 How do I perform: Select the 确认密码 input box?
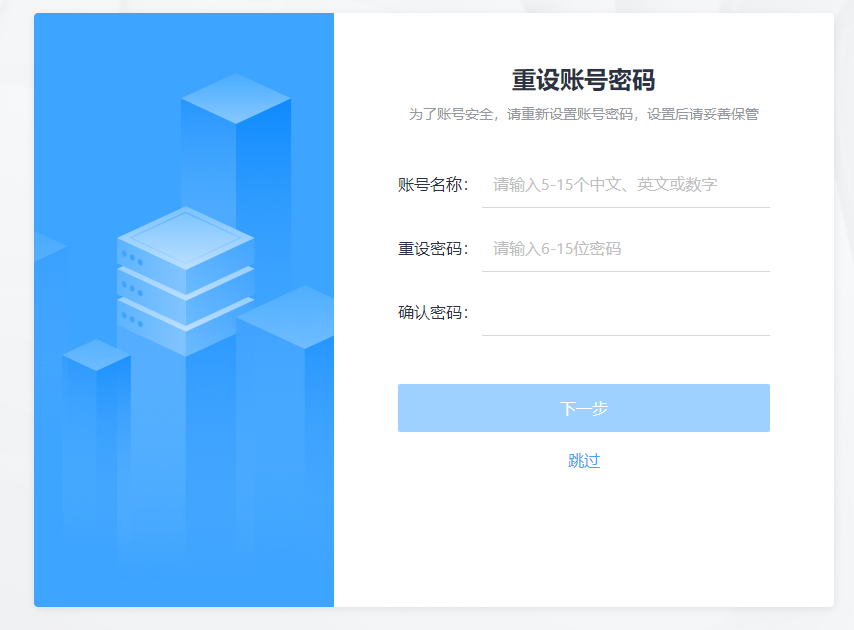[x=625, y=313]
